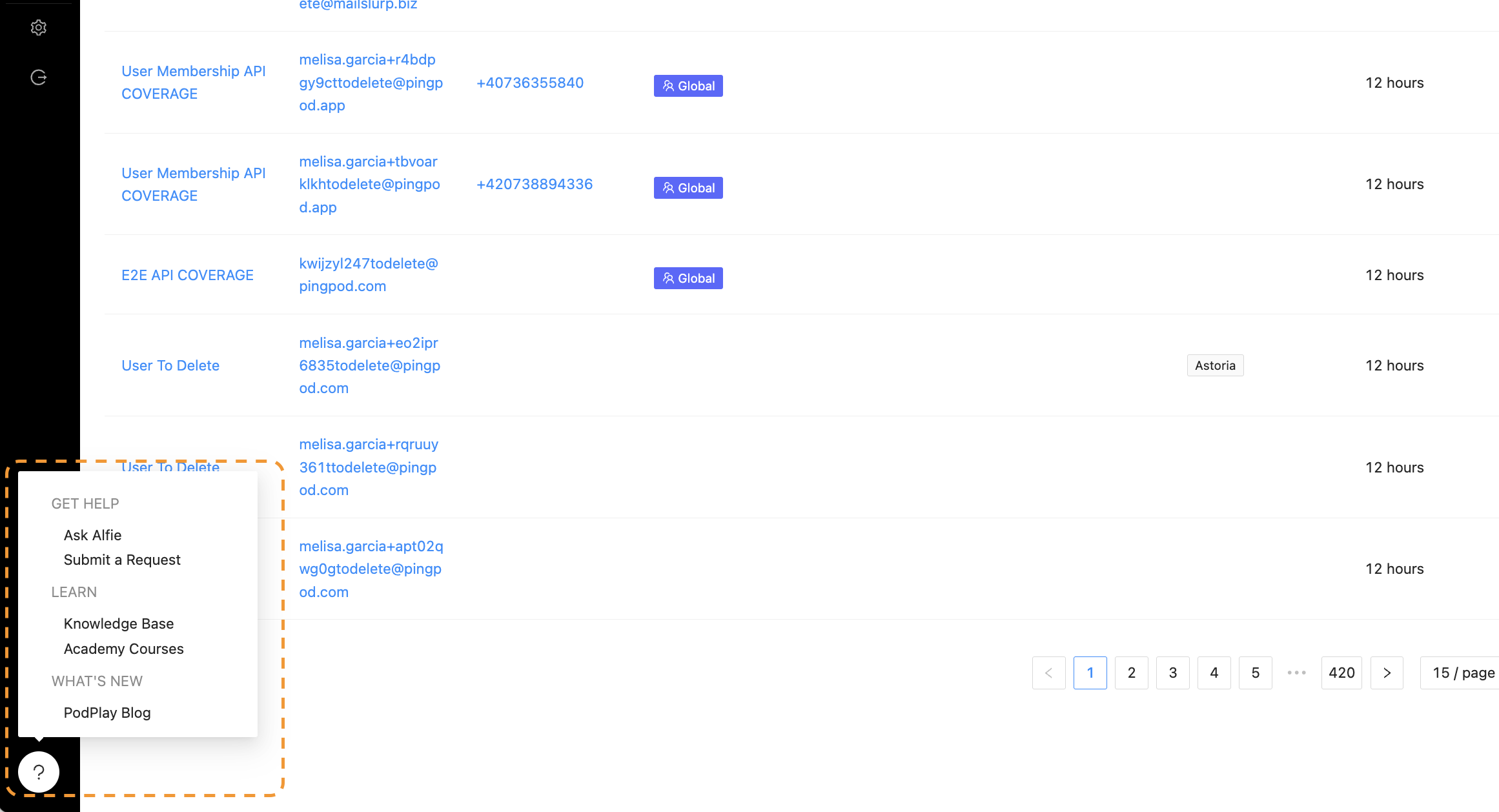The height and width of the screenshot is (812, 1499).
Task: Click the next page arrow icon
Action: pos(1387,673)
